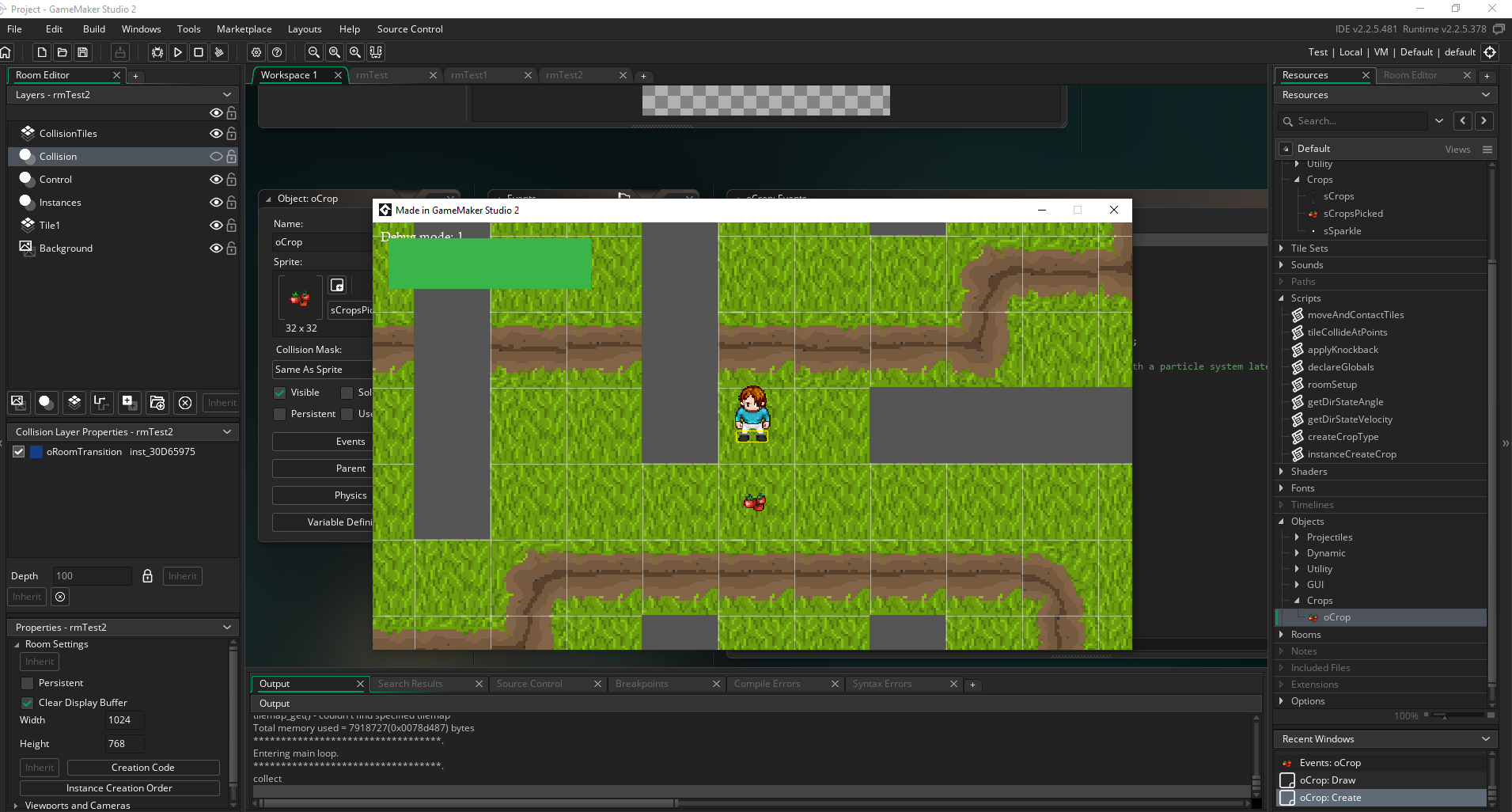
Task: Open the Creation Code editor
Action: click(x=142, y=767)
